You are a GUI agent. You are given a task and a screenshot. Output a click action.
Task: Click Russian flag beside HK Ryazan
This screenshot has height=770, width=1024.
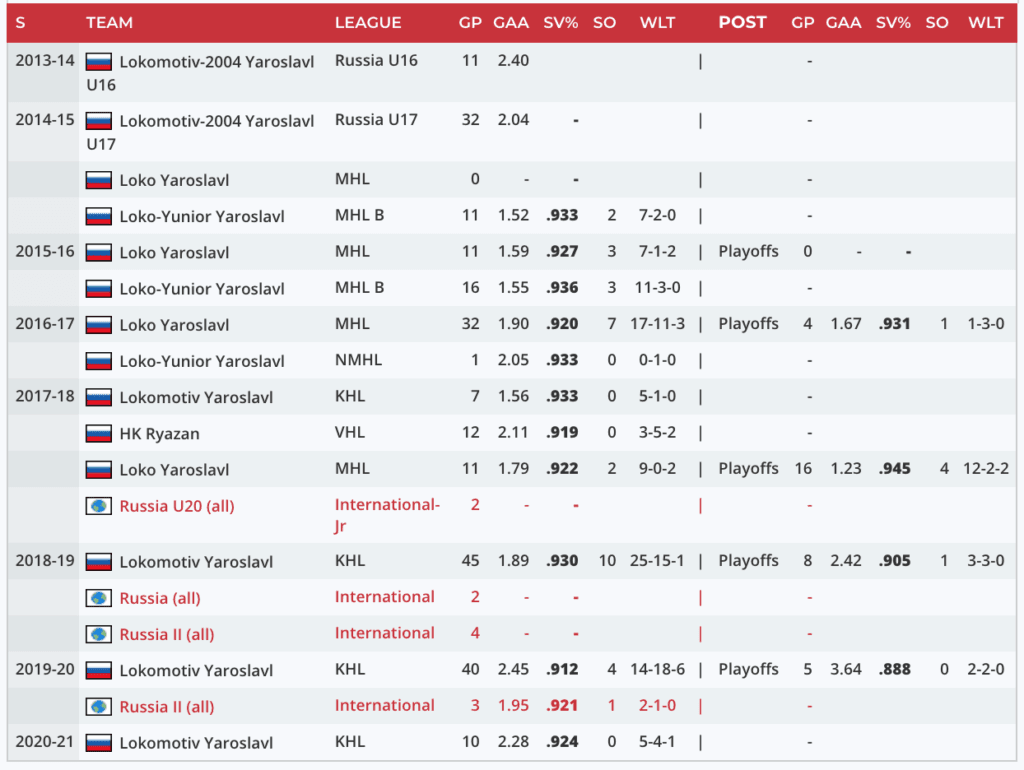coord(98,434)
